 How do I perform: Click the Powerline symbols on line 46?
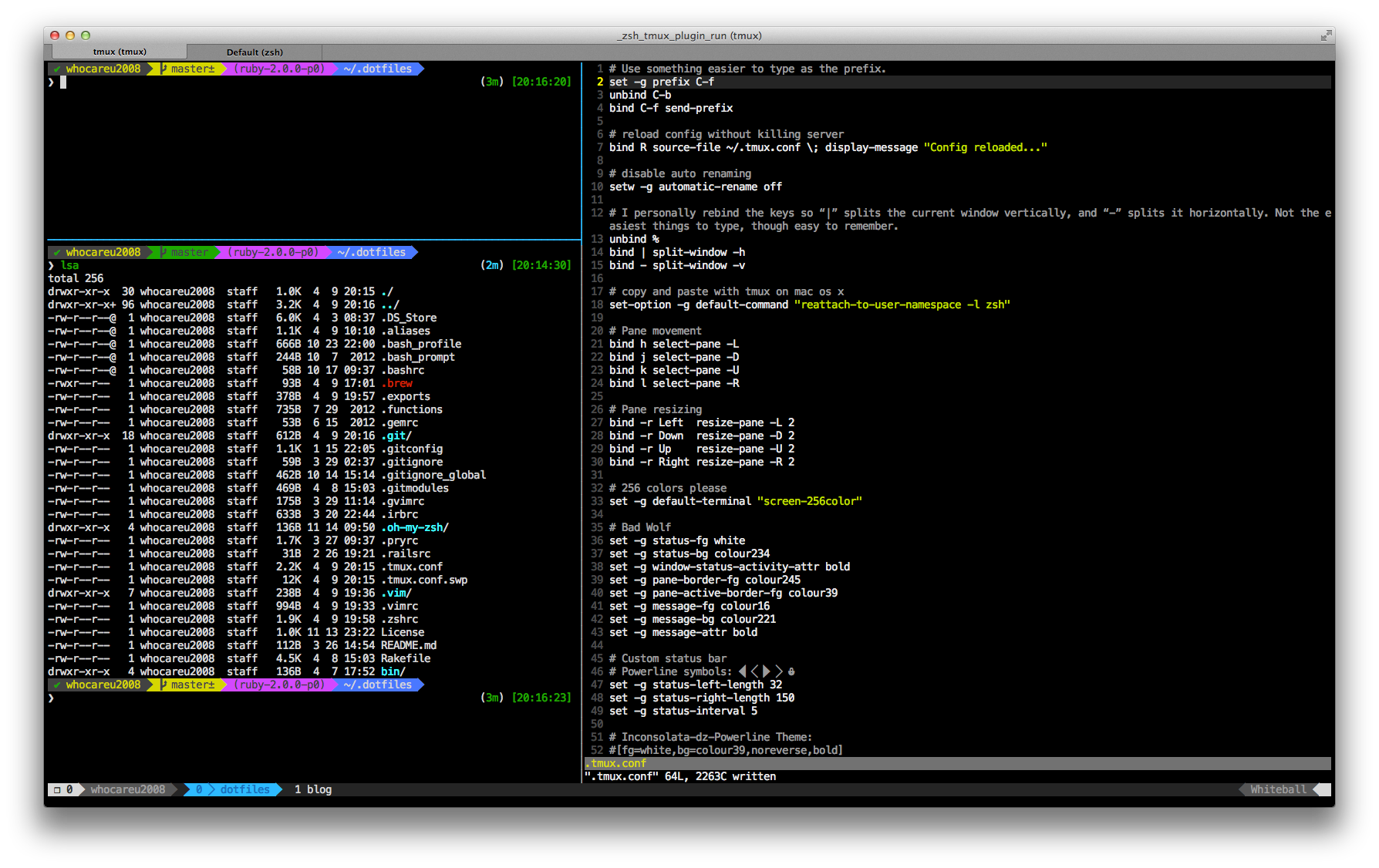tap(767, 671)
